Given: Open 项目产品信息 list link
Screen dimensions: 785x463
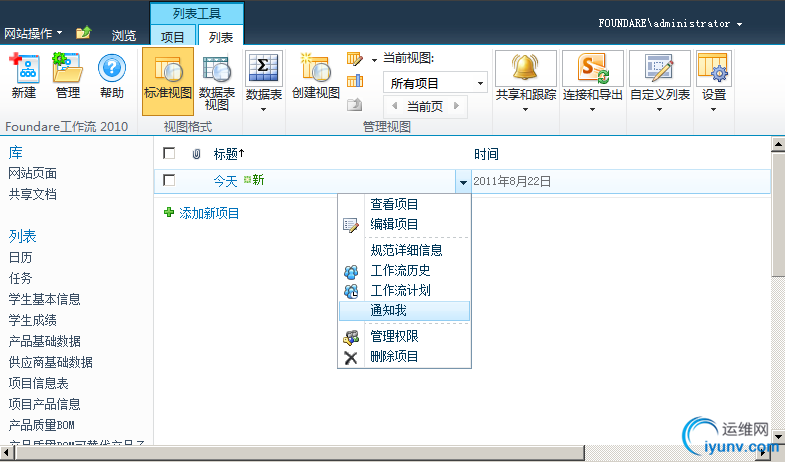Looking at the screenshot, I should (x=45, y=404).
